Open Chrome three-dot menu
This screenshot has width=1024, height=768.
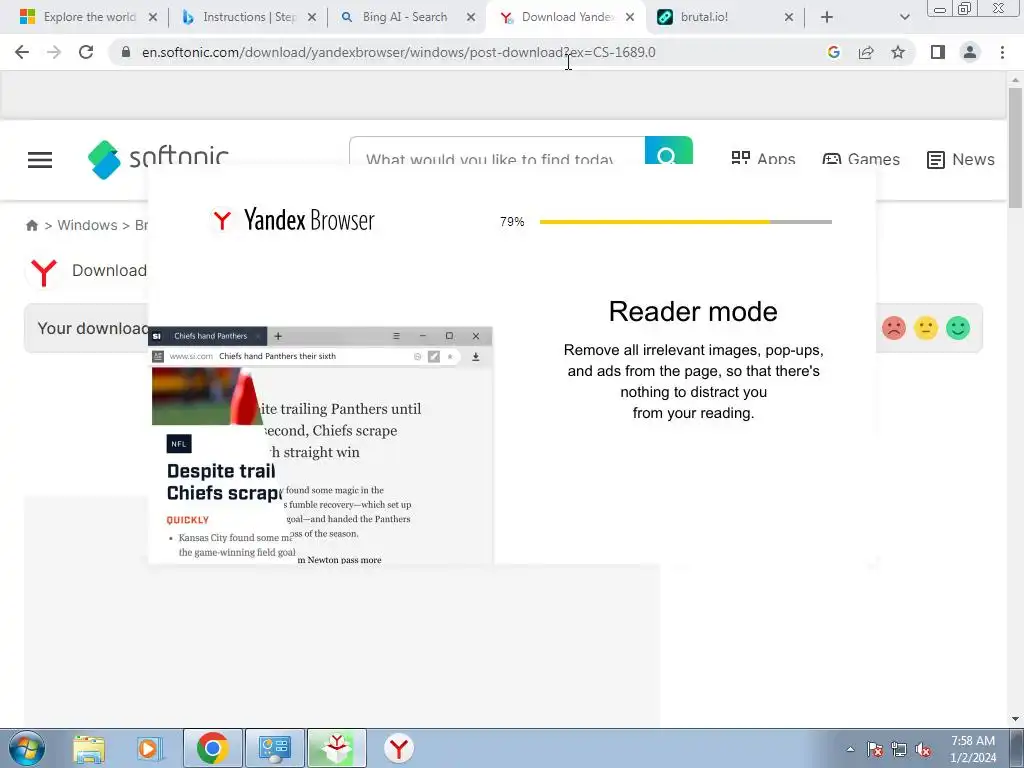1002,52
